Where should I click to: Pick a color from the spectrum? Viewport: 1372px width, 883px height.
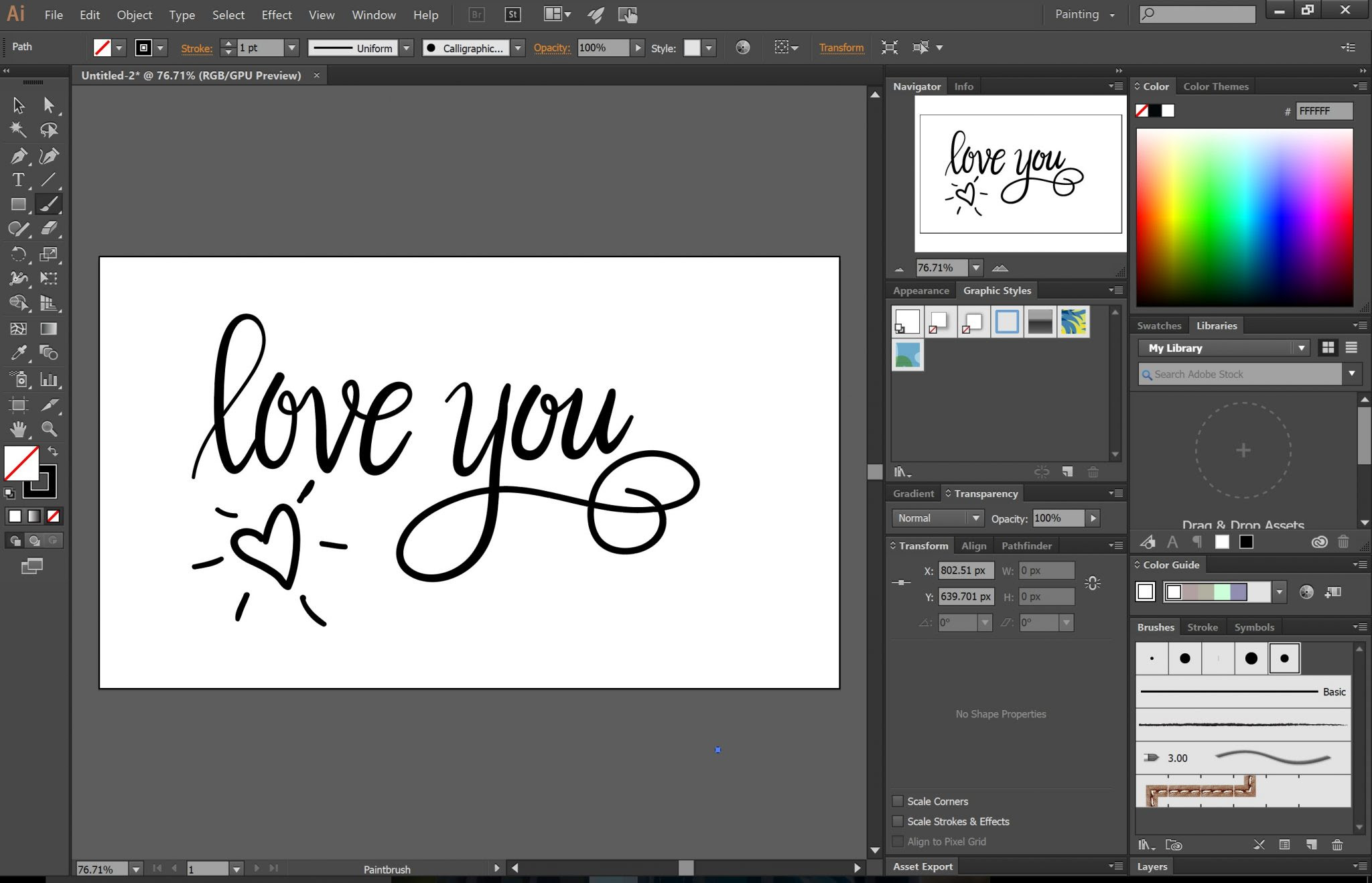click(1245, 217)
